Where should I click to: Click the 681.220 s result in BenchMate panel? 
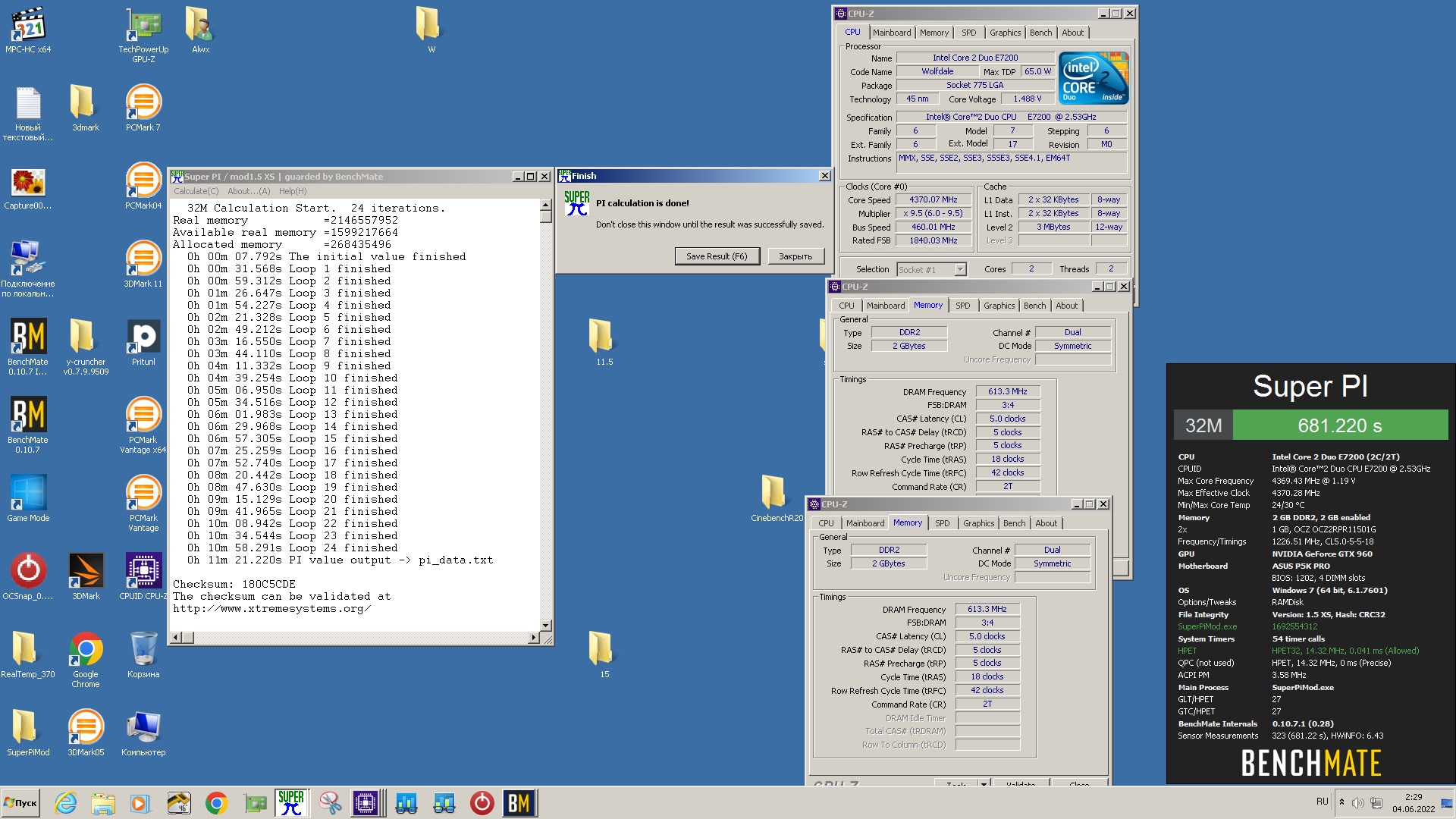pos(1340,425)
